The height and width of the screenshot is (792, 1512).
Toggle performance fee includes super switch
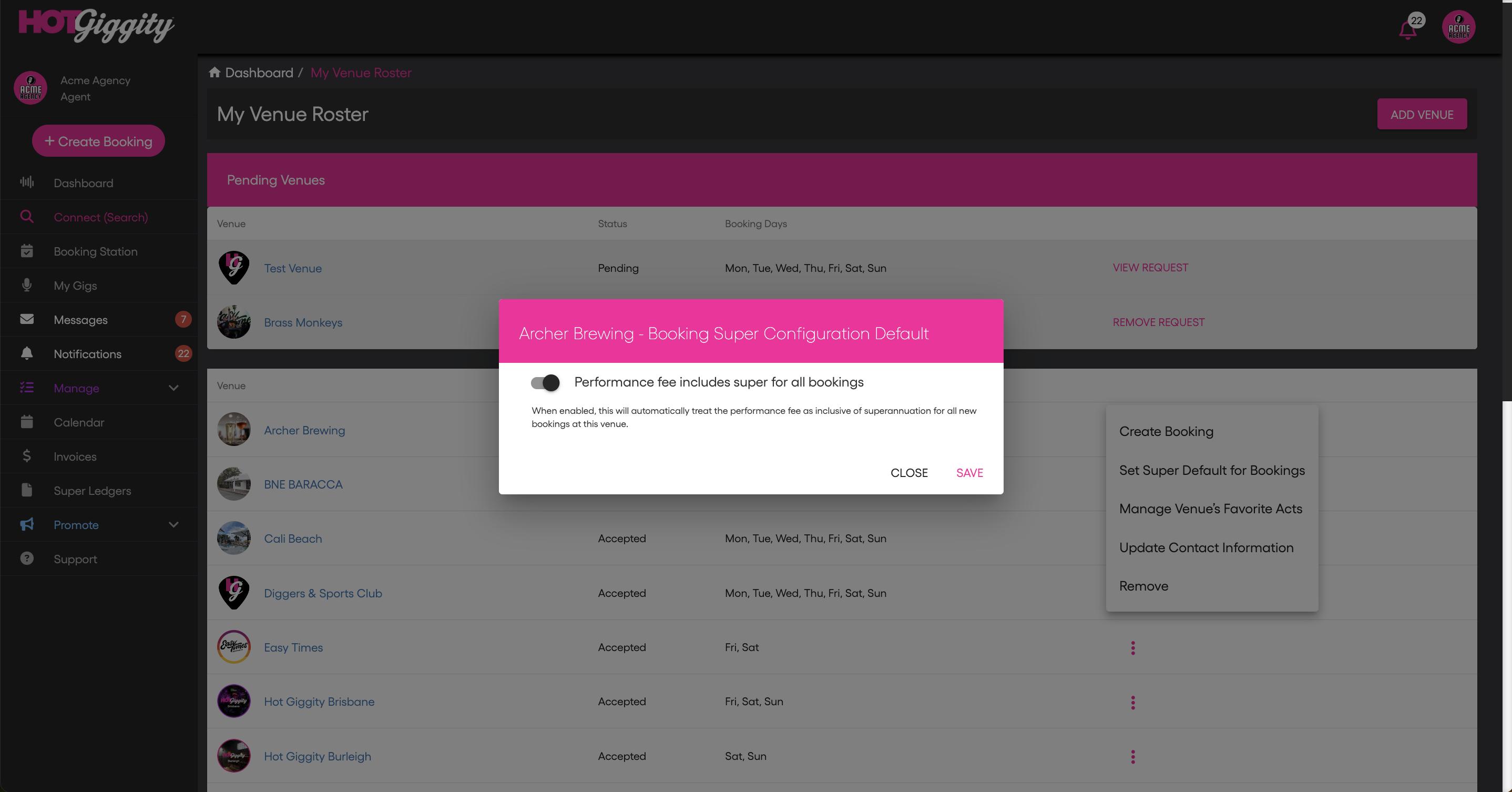click(x=545, y=383)
